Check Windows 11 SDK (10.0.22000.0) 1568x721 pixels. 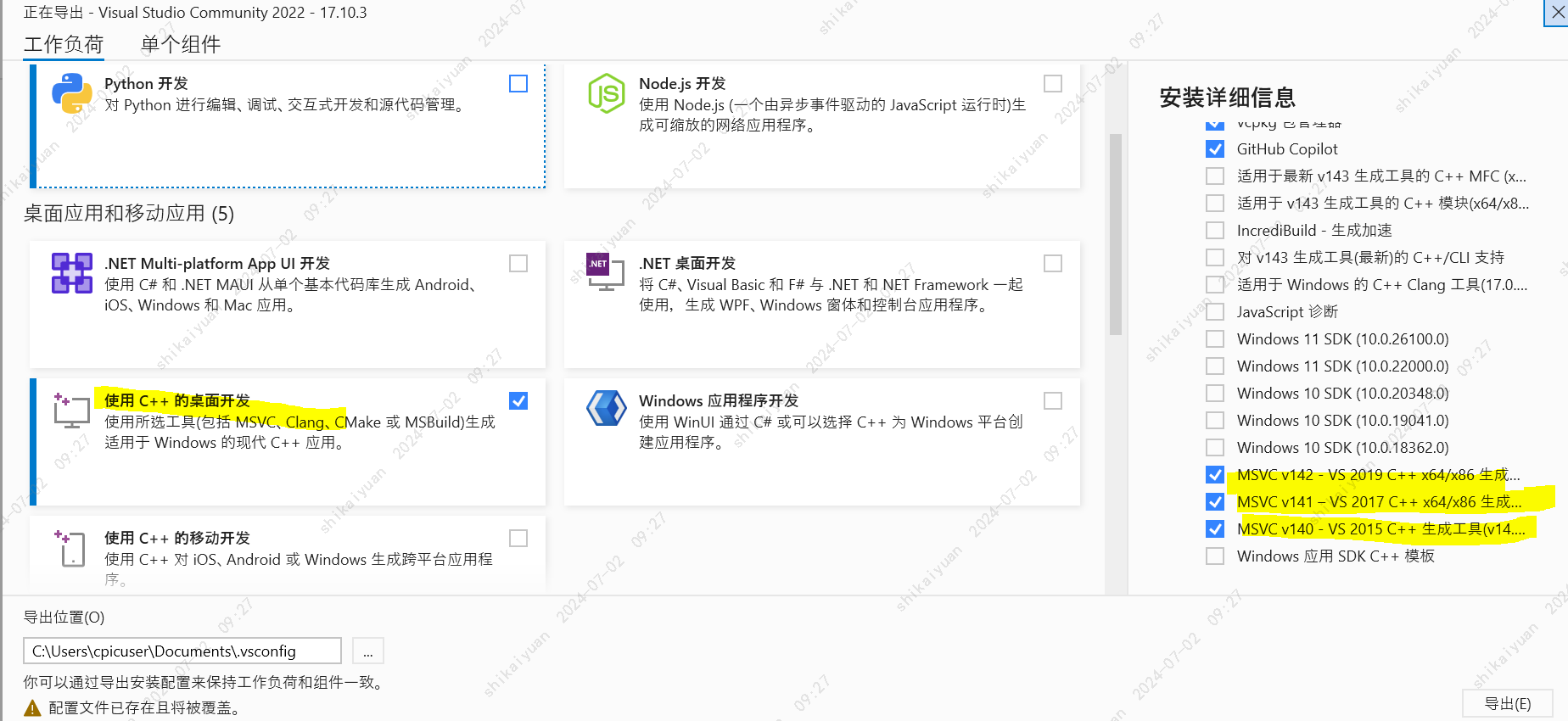pos(1215,366)
